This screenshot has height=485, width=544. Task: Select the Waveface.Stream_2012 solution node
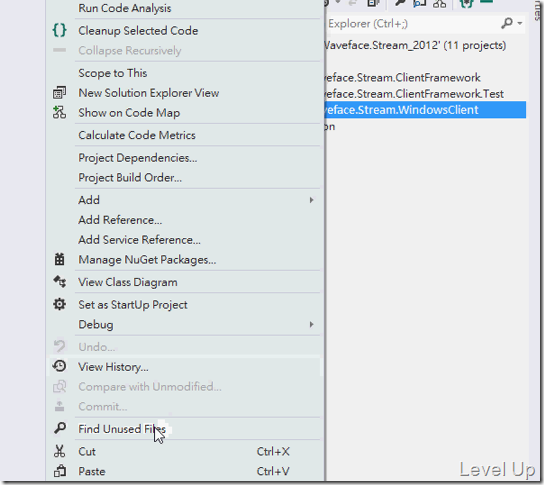[415, 45]
